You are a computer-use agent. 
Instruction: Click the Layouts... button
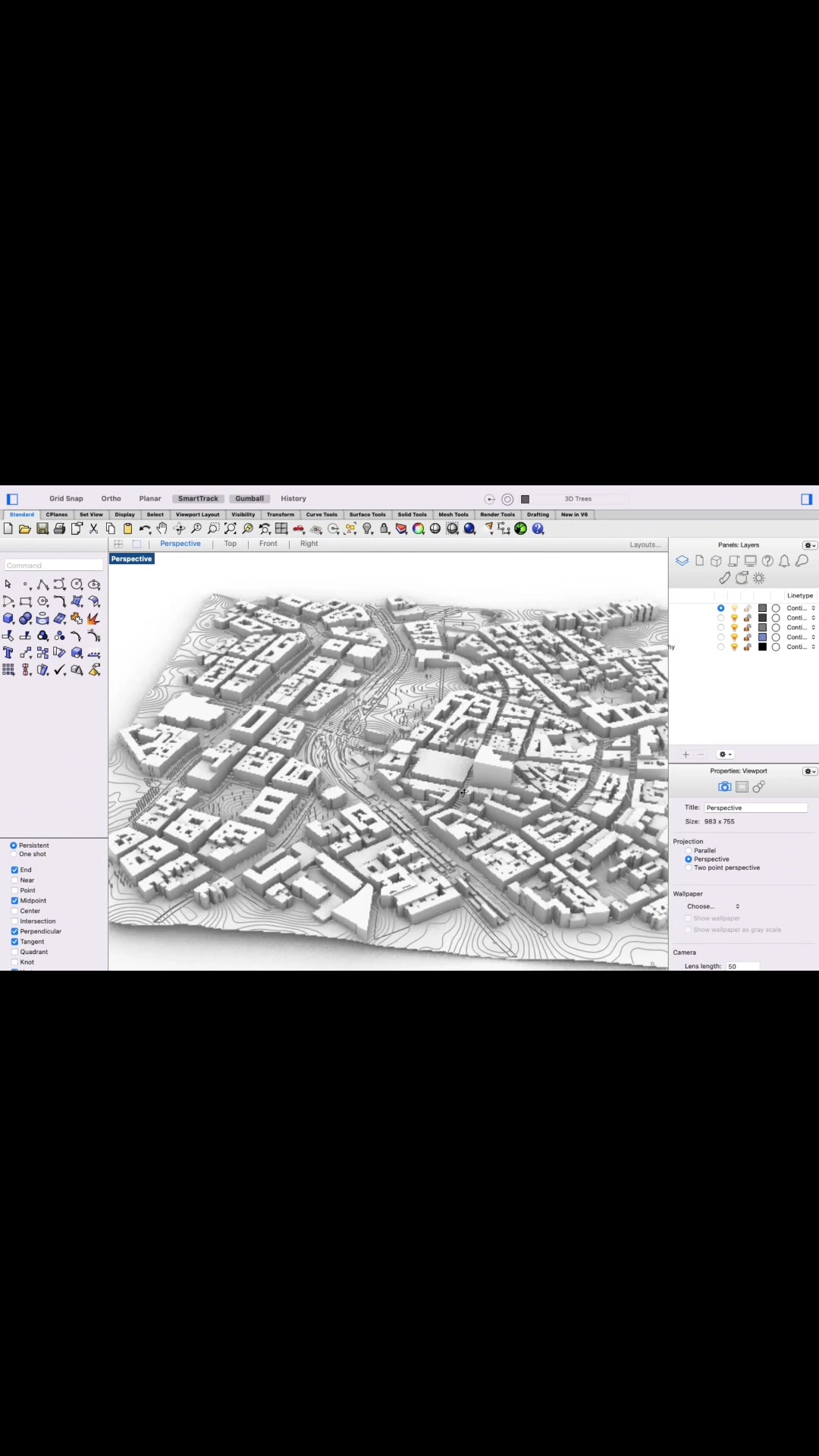pos(645,544)
